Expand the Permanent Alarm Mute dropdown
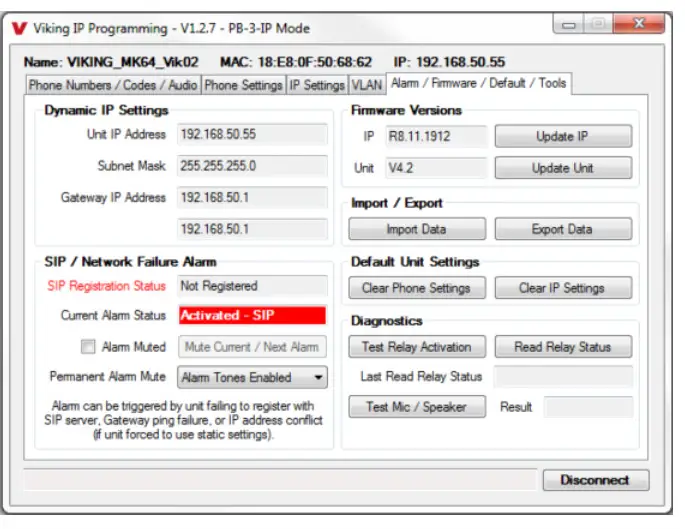The width and height of the screenshot is (685, 529). tap(252, 377)
